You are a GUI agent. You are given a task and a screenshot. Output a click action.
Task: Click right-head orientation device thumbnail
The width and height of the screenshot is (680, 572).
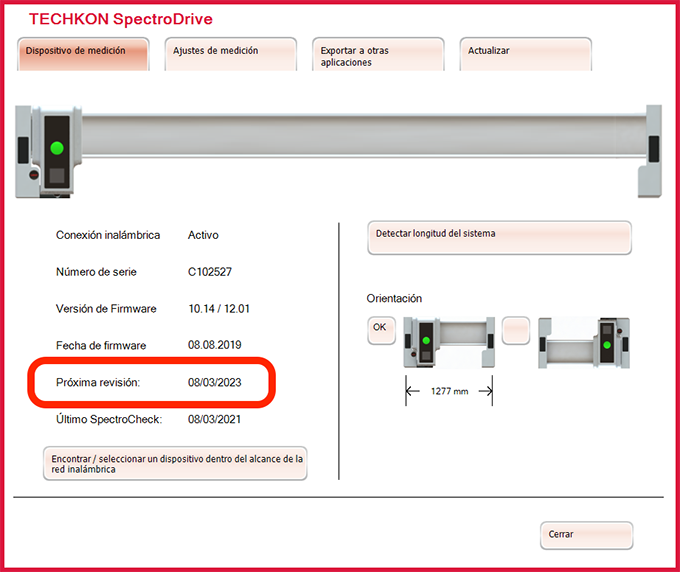coord(584,343)
